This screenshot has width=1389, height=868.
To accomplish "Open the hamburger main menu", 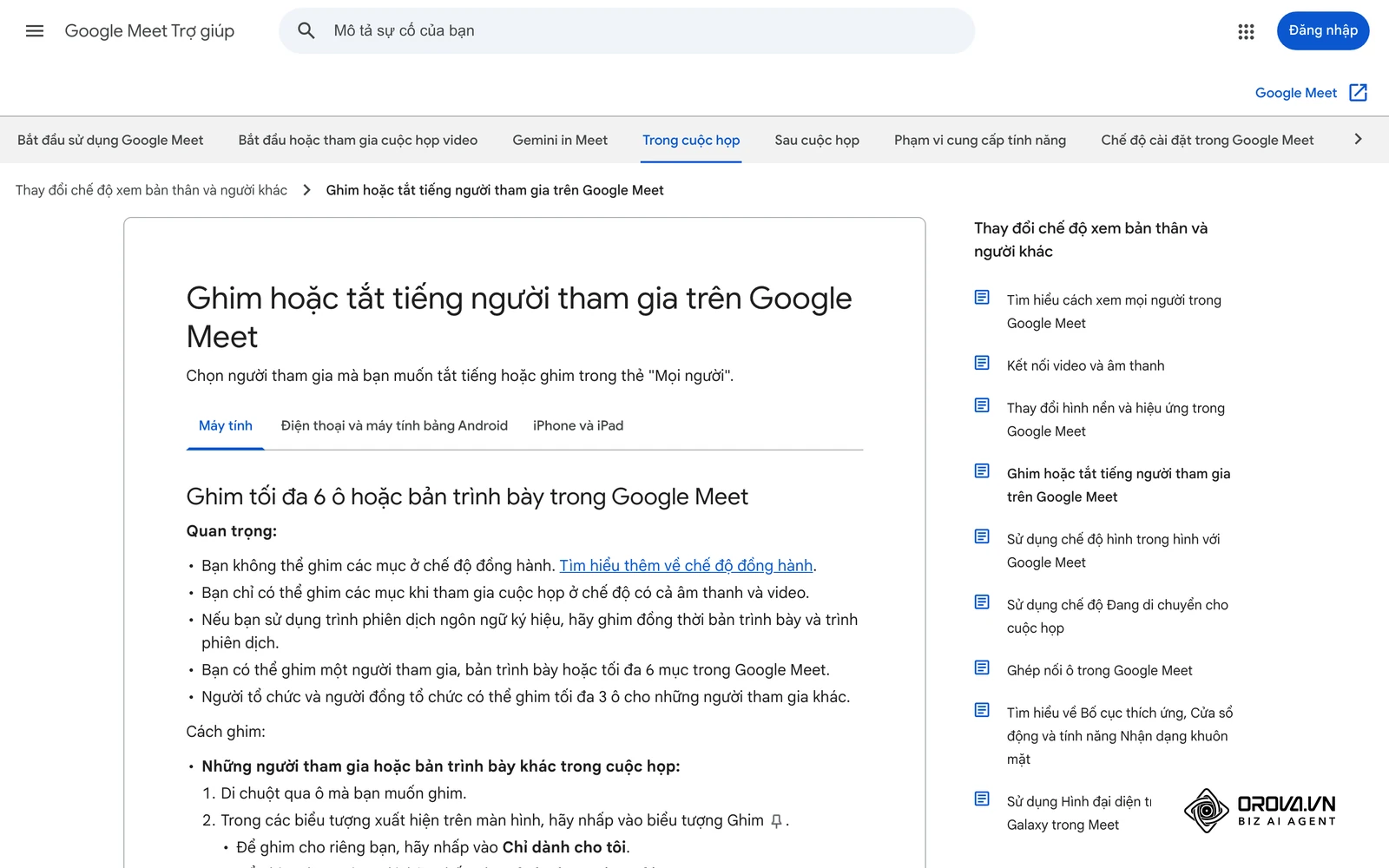I will [x=35, y=31].
